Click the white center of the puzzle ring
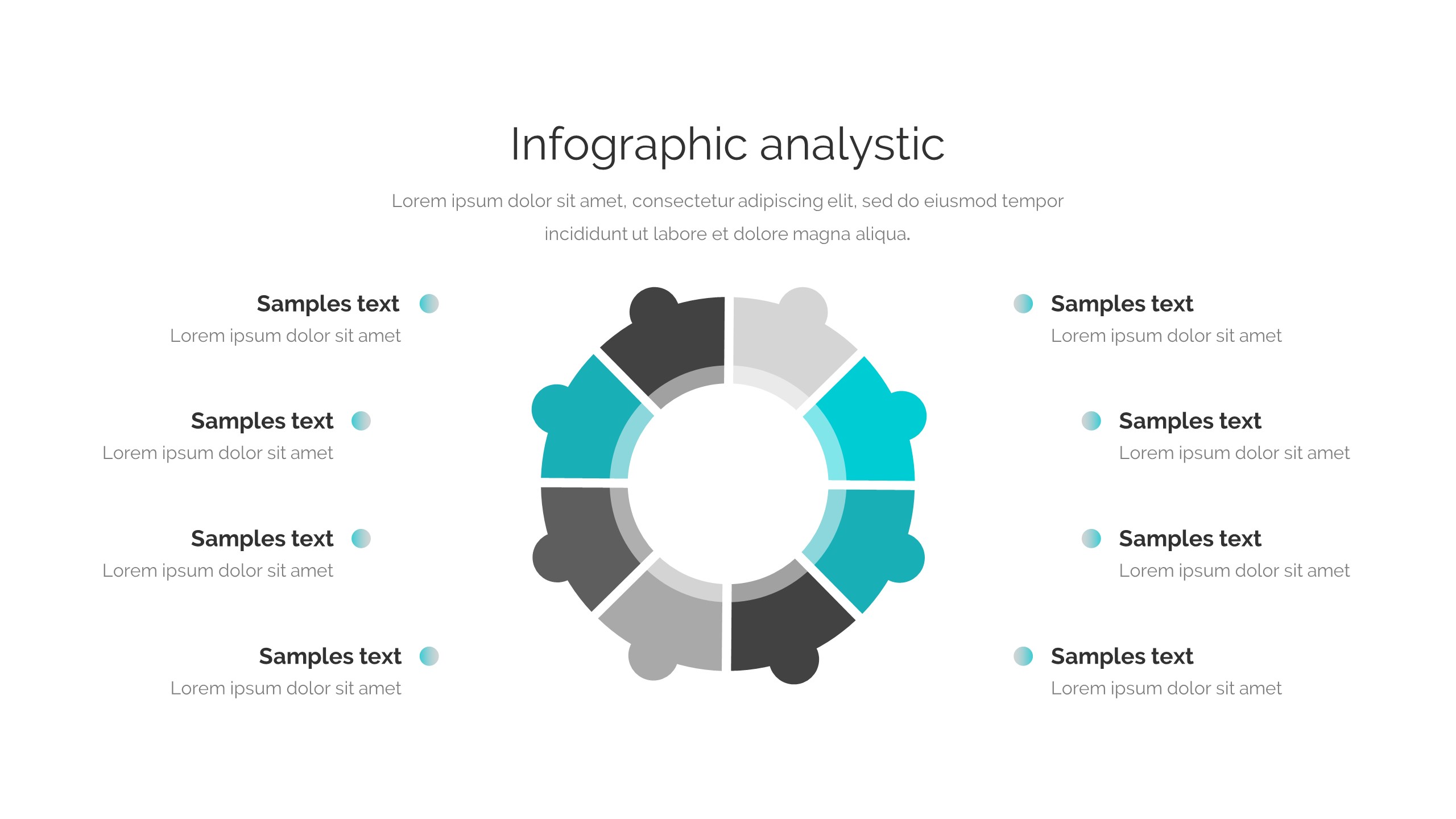 click(727, 483)
